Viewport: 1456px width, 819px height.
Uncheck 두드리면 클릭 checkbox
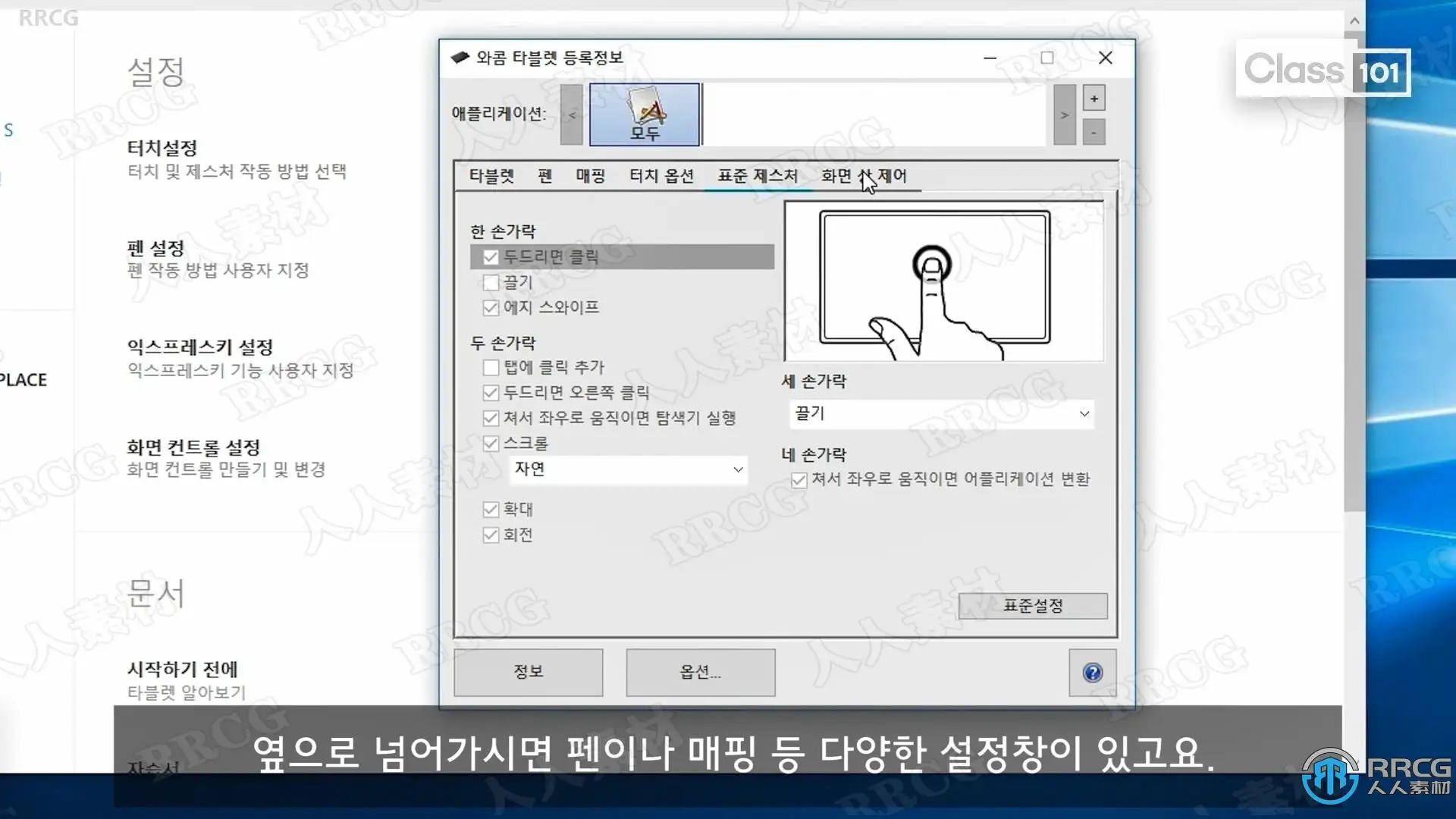491,257
